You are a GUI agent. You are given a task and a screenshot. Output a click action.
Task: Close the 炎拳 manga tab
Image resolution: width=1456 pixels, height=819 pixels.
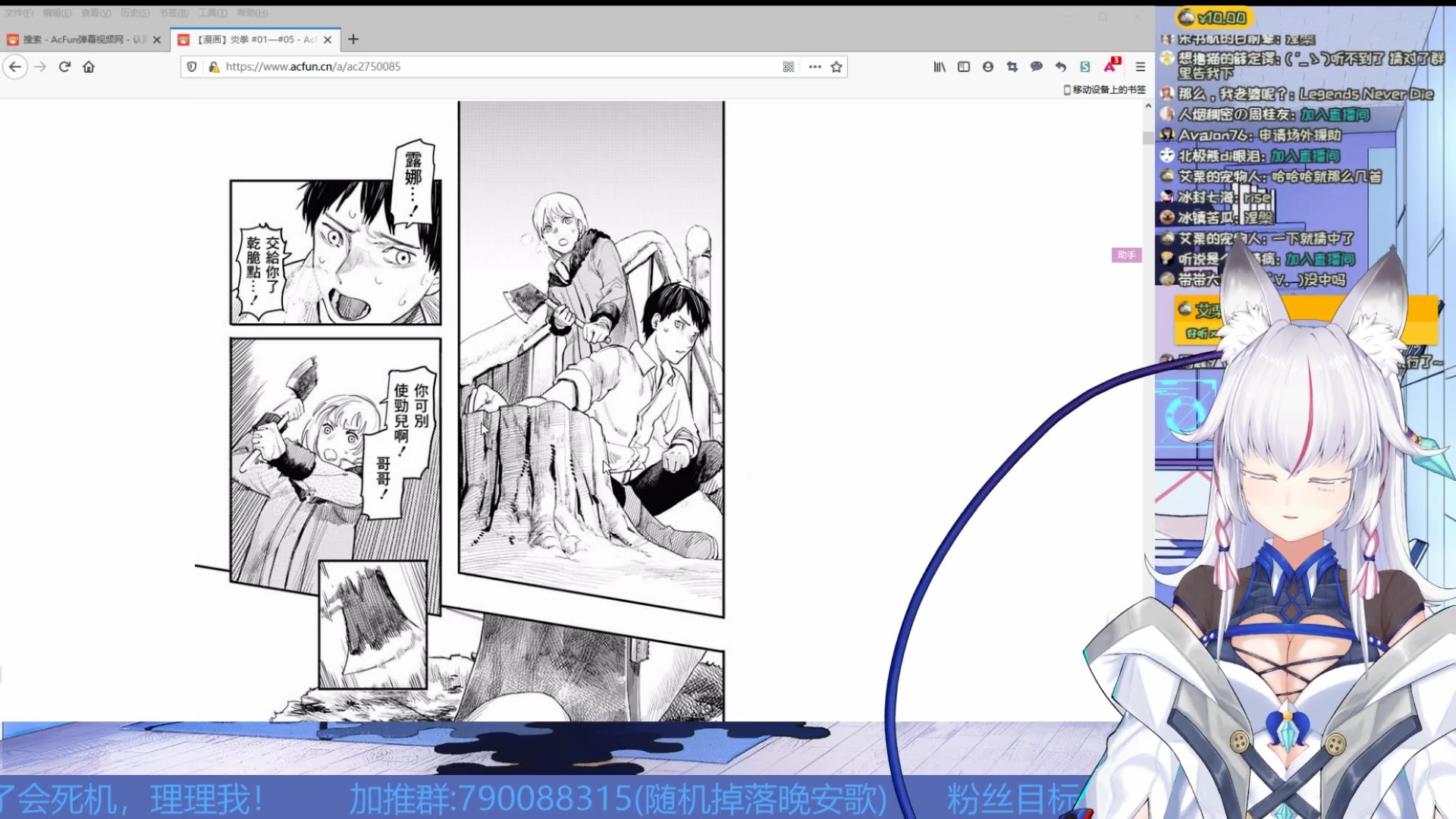click(x=328, y=39)
